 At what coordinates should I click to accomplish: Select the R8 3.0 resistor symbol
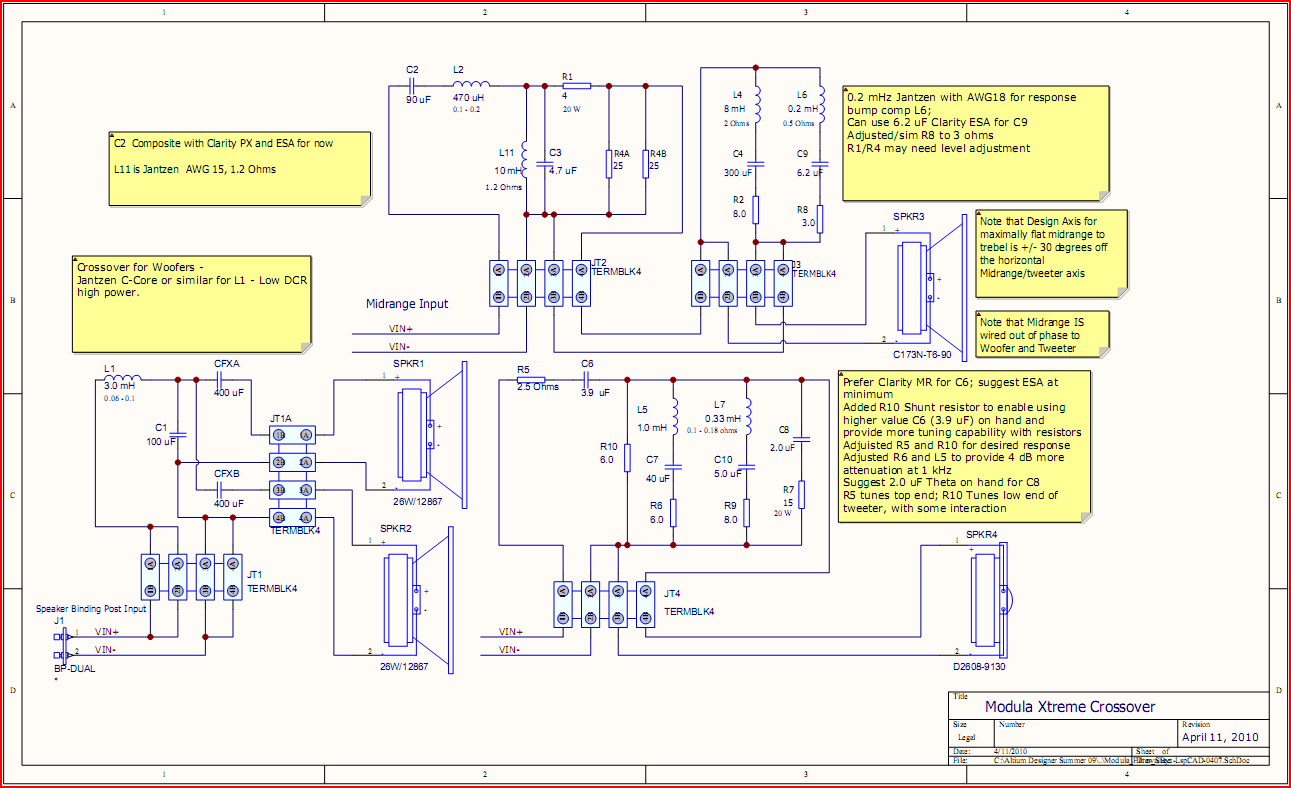pyautogui.click(x=821, y=219)
